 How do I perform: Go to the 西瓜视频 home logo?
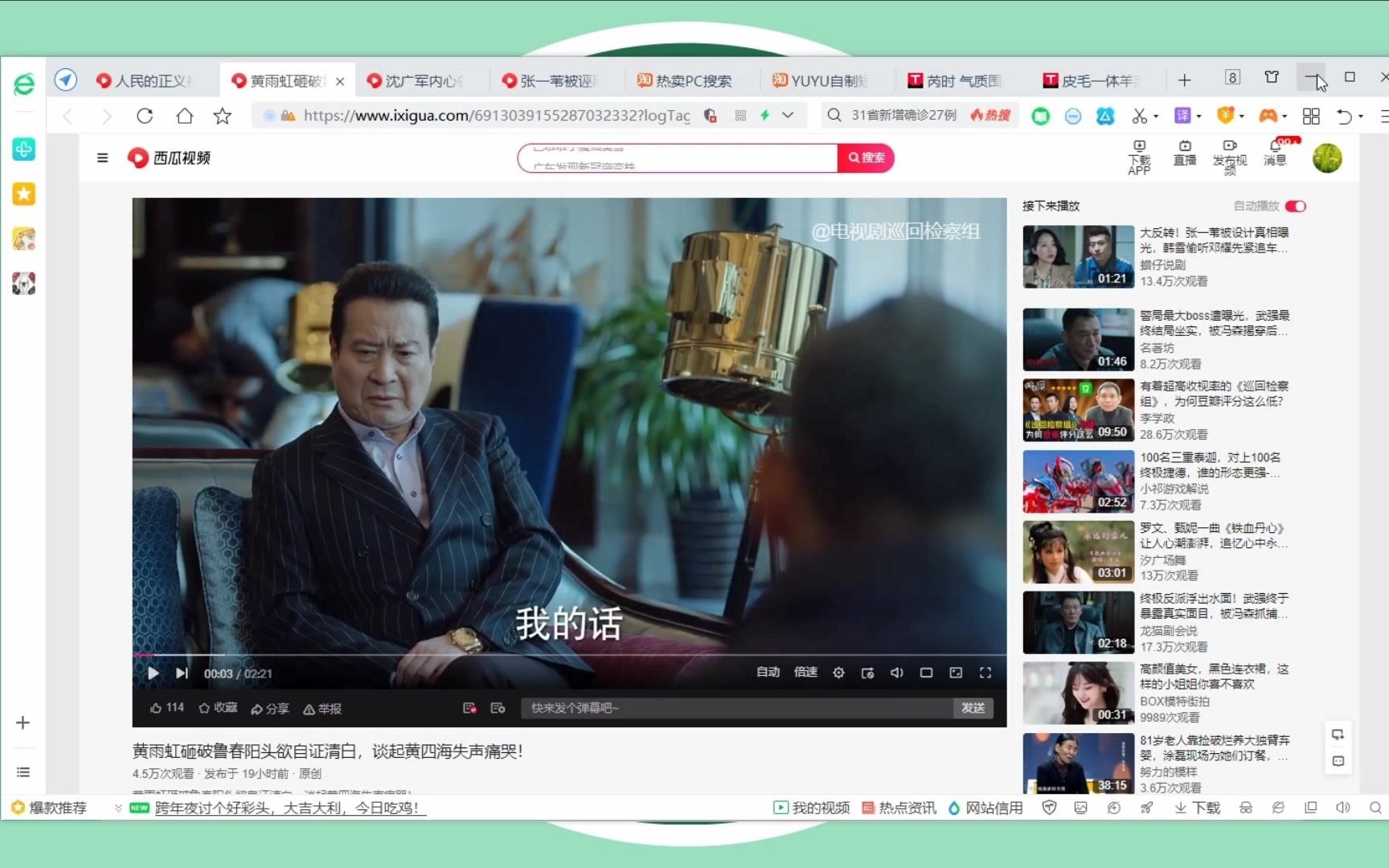pos(169,158)
